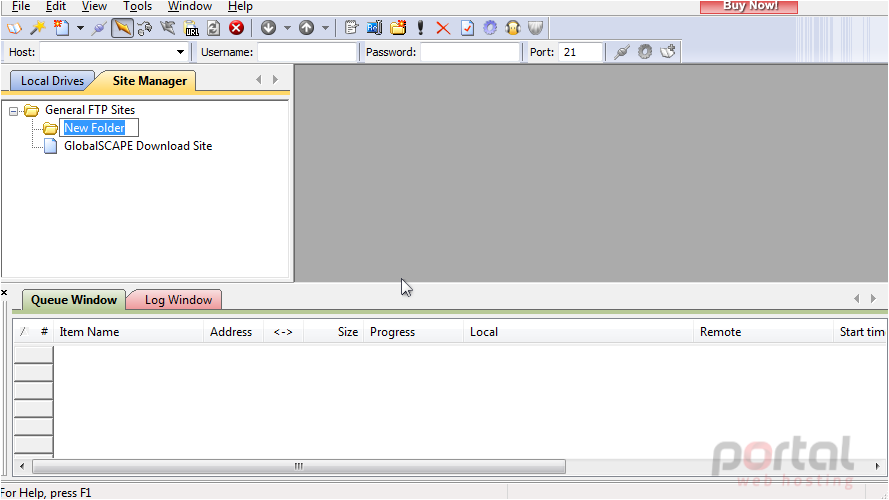Collapse the General FTP Sites tree node

coord(13,111)
